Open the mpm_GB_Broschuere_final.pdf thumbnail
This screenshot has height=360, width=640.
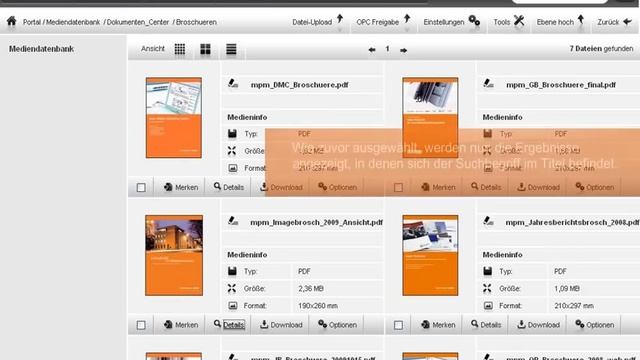point(430,118)
